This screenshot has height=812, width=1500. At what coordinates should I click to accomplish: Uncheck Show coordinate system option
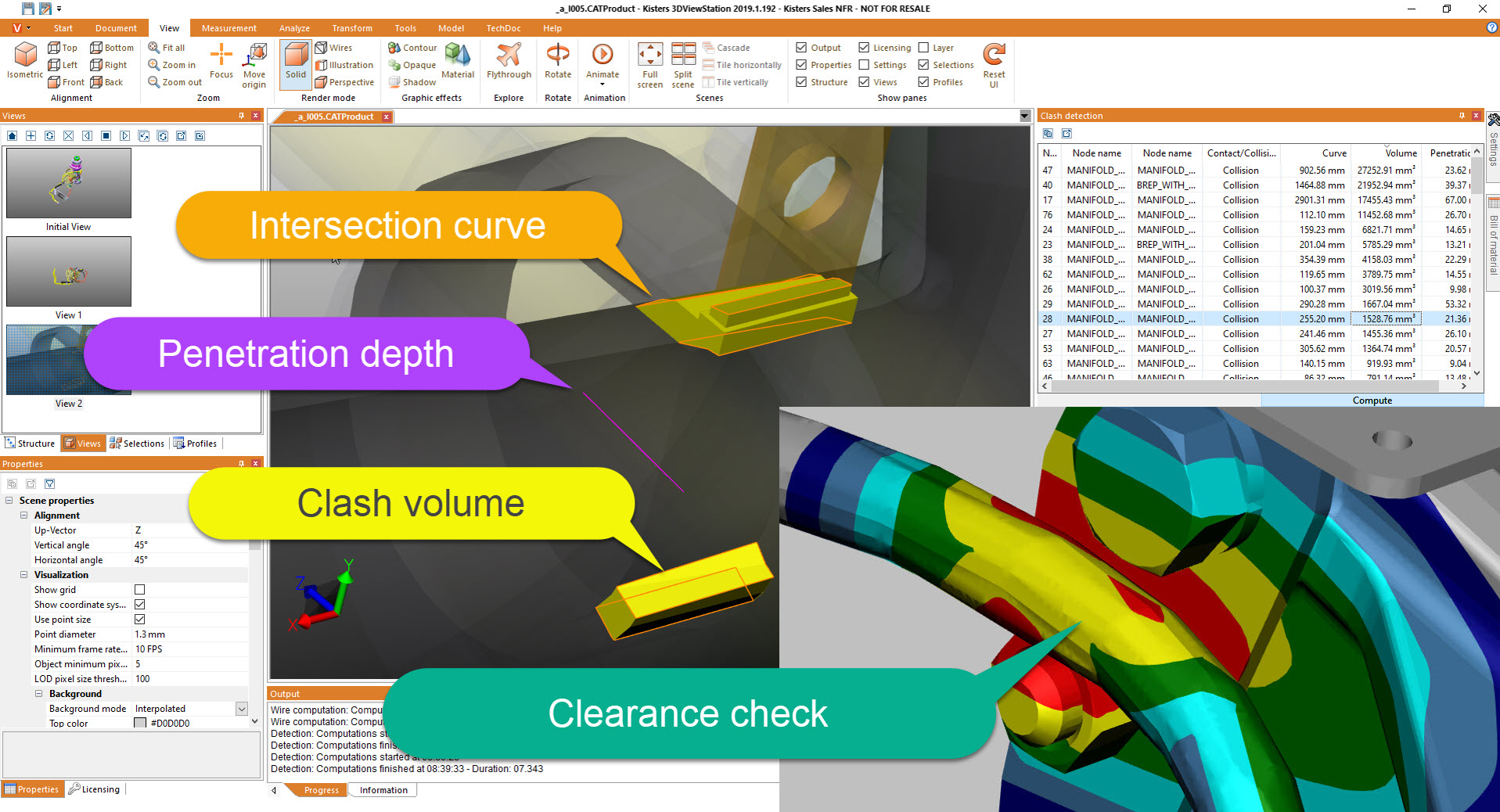pos(140,605)
